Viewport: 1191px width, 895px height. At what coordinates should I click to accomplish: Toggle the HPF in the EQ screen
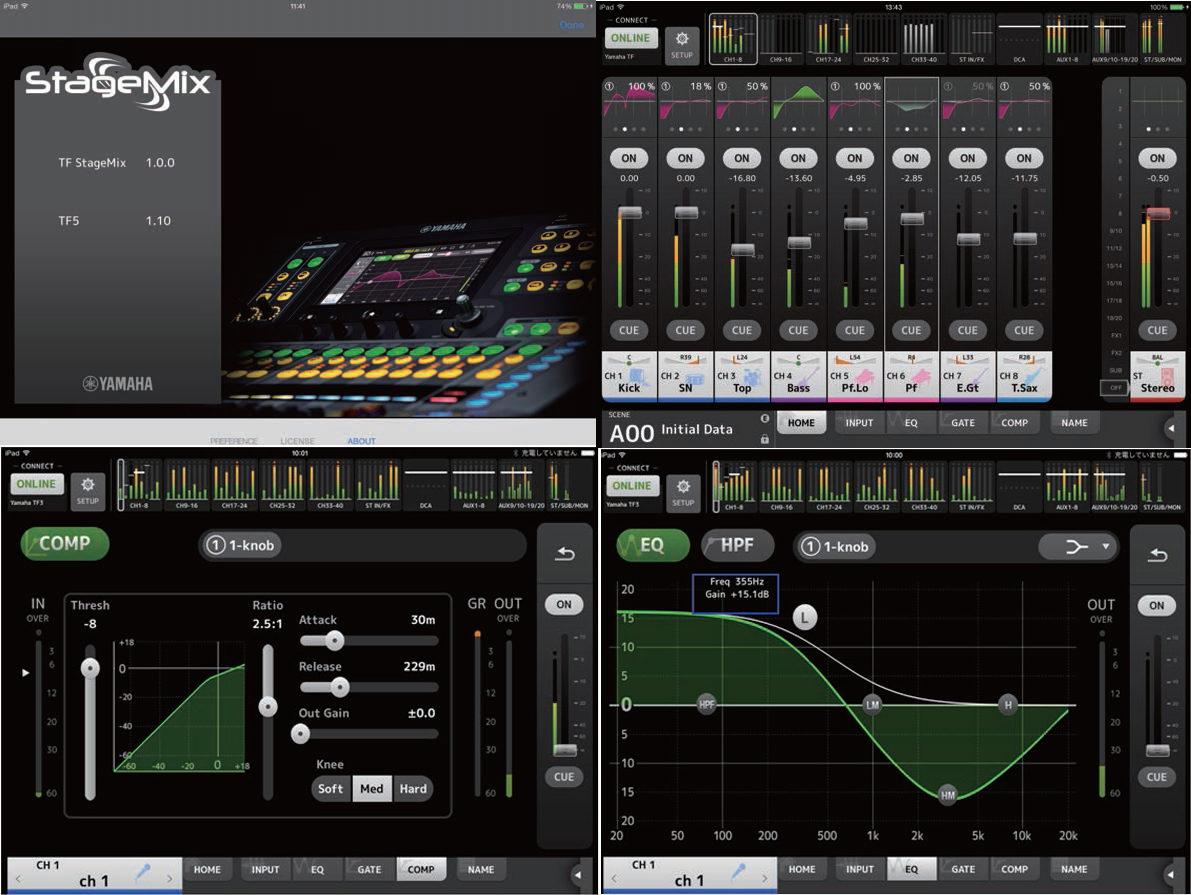[x=736, y=545]
